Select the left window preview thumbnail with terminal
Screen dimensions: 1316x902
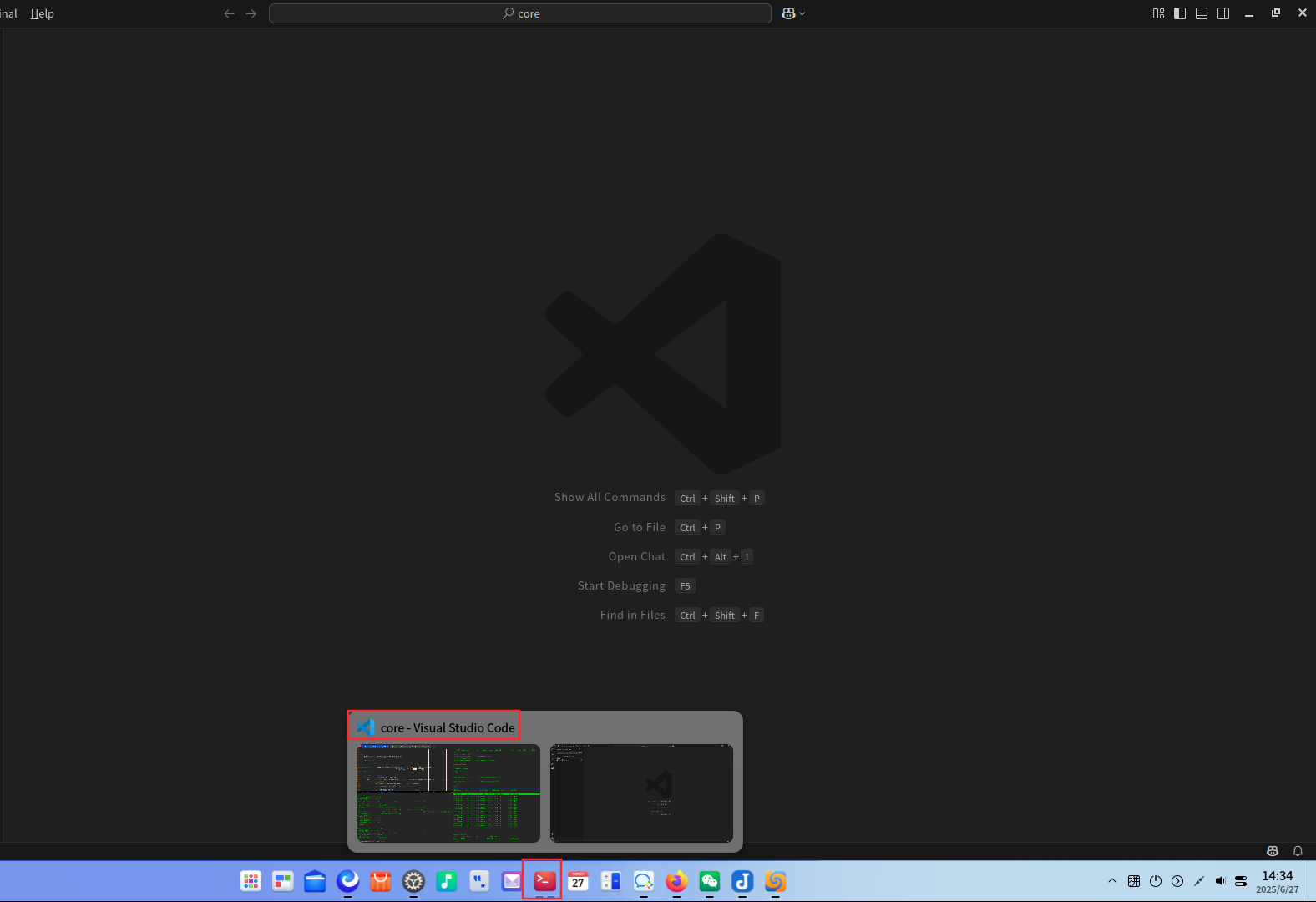(448, 793)
